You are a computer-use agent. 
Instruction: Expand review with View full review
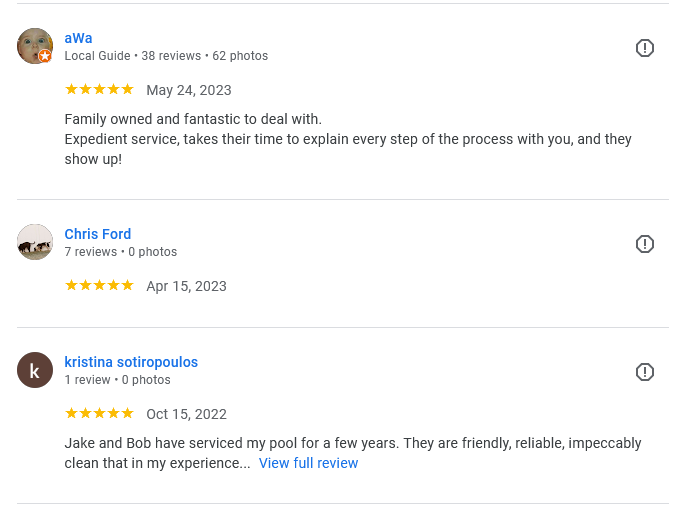308,463
